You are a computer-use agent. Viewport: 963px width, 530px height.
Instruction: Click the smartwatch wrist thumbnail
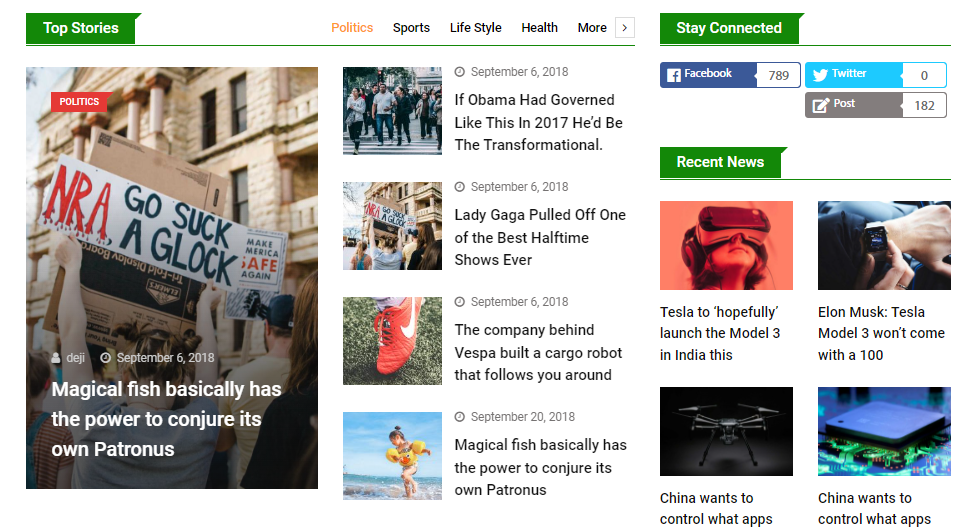pos(884,245)
